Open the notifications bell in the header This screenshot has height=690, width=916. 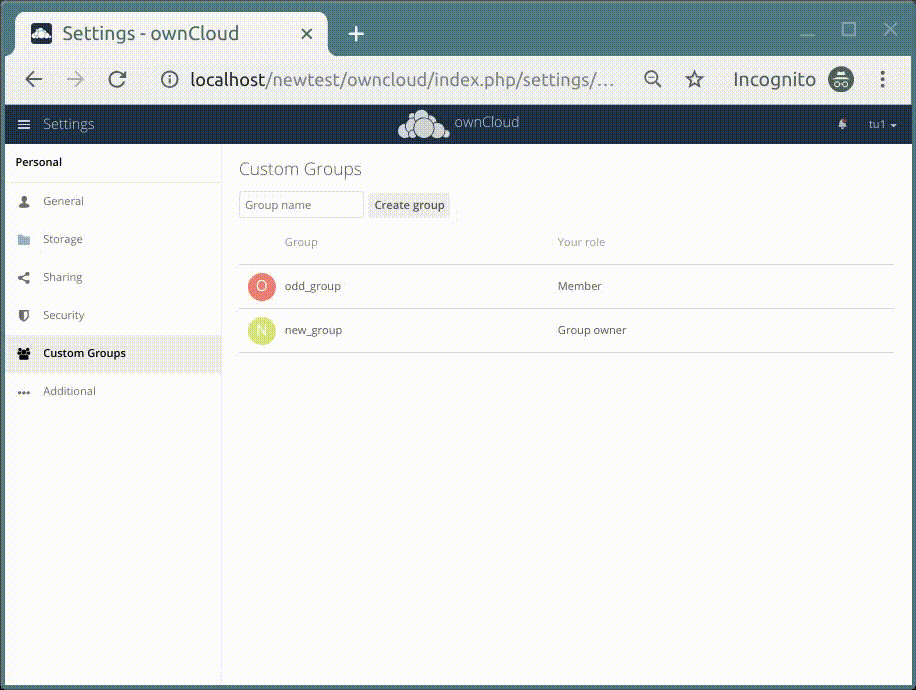(841, 124)
